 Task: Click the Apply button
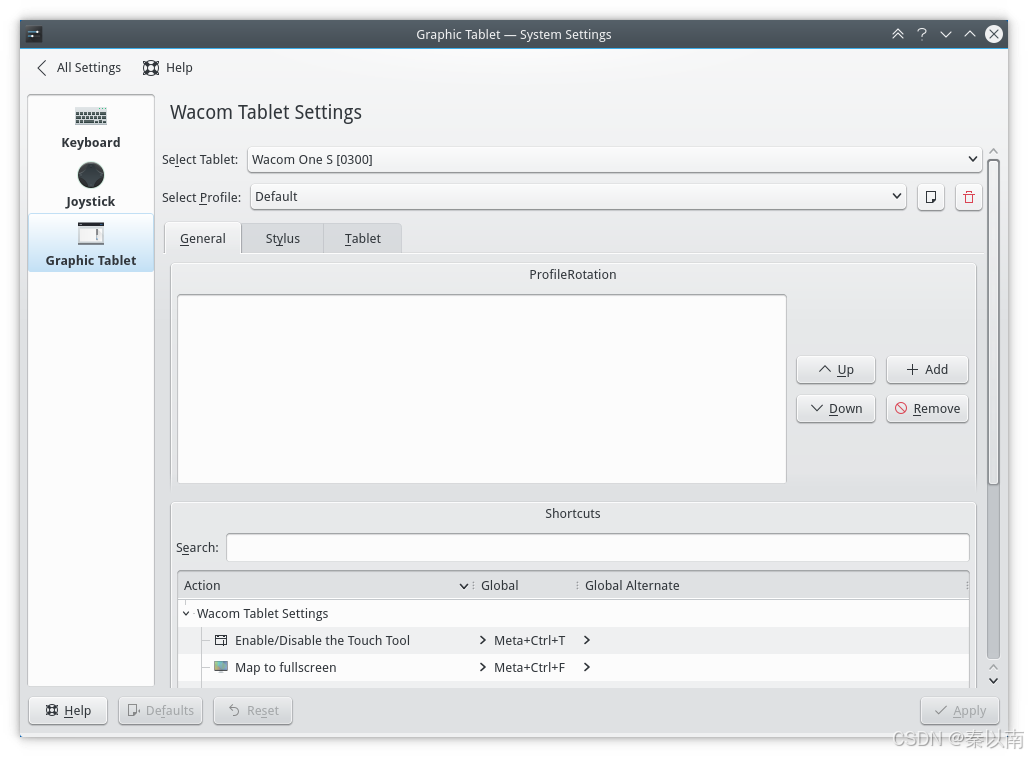pyautogui.click(x=960, y=710)
